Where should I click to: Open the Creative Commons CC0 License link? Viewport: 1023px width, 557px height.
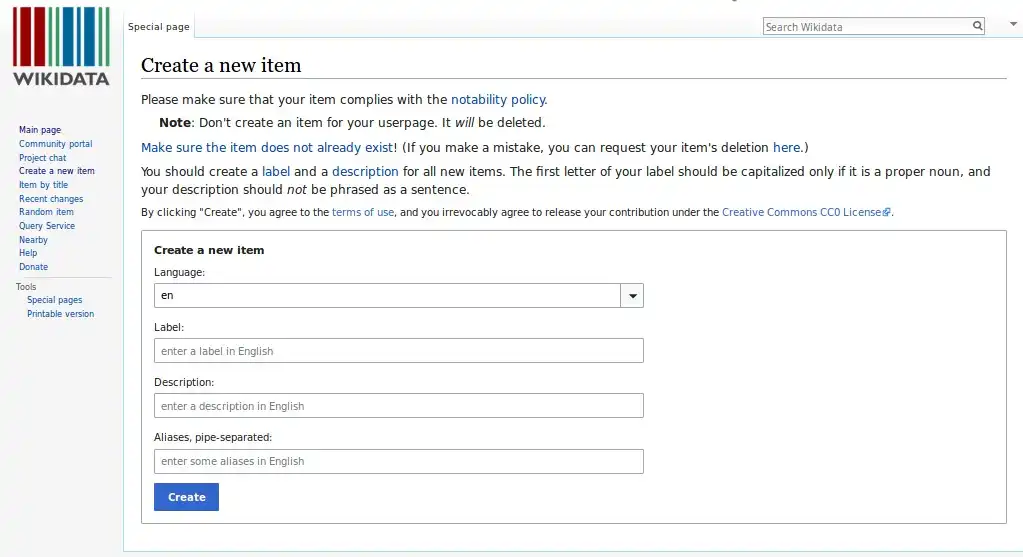(806, 213)
